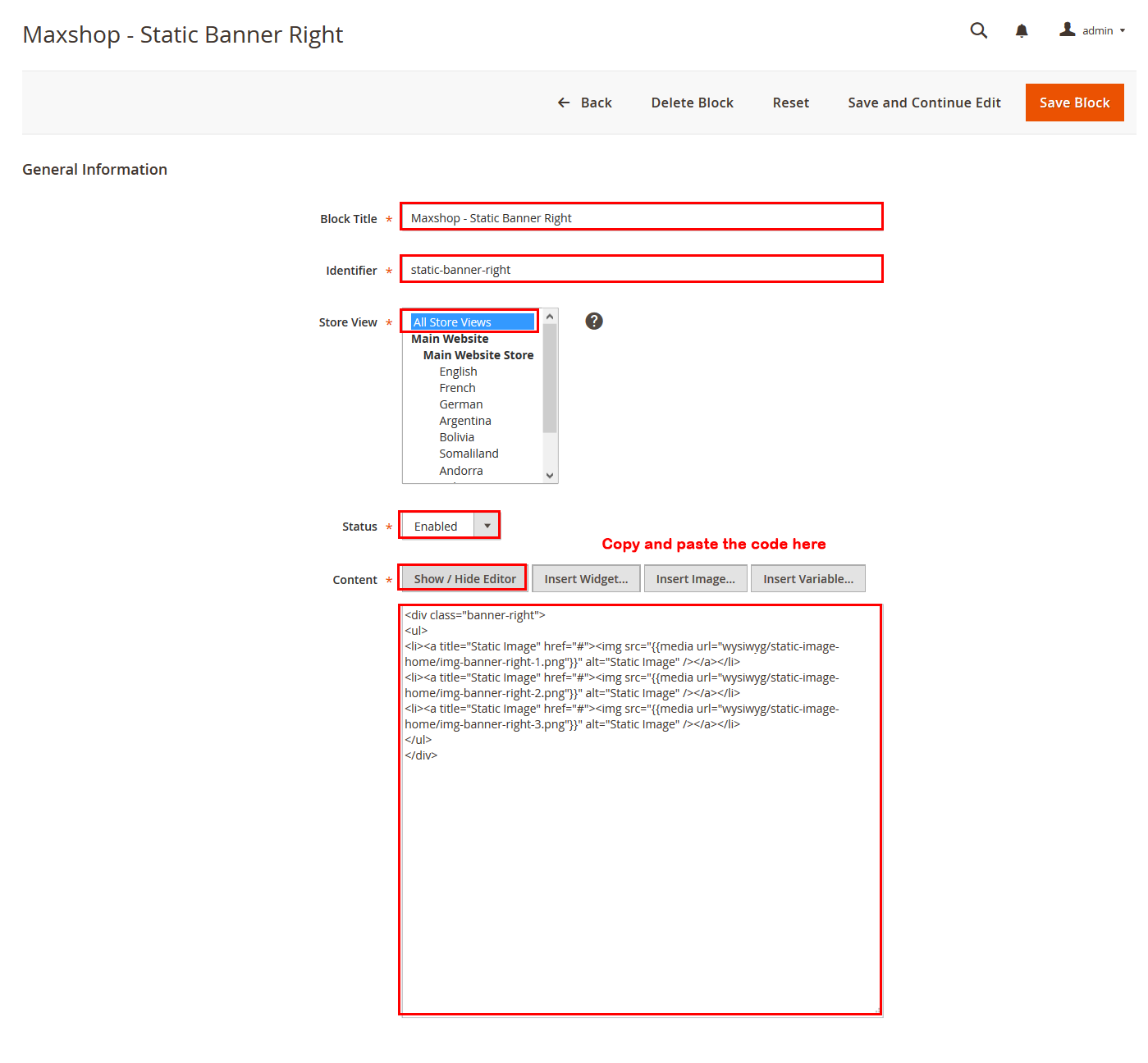The width and height of the screenshot is (1148, 1063).
Task: Toggle Show / Hide Editor
Action: pyautogui.click(x=464, y=579)
